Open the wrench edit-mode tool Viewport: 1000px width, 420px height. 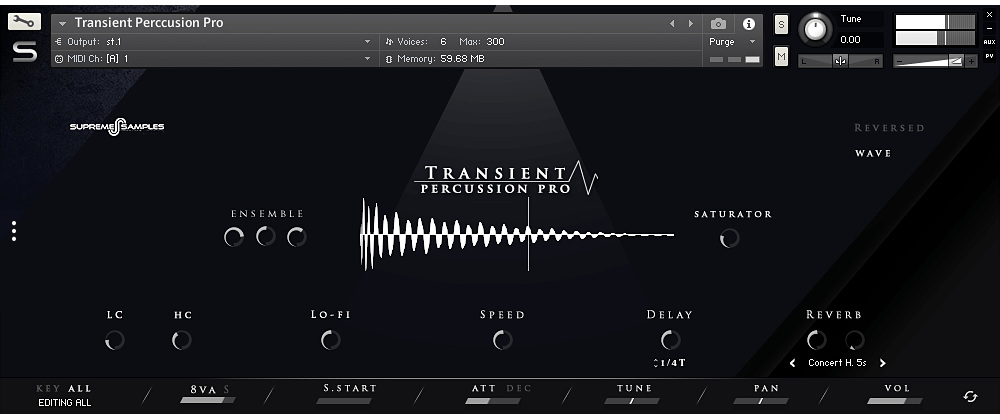coord(24,21)
